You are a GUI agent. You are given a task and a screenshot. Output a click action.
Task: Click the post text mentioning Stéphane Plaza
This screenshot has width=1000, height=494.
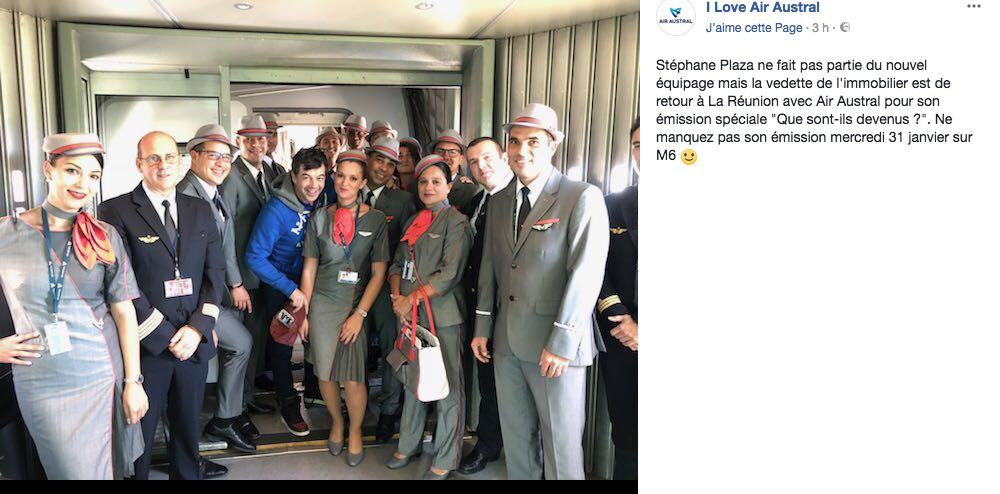click(814, 110)
